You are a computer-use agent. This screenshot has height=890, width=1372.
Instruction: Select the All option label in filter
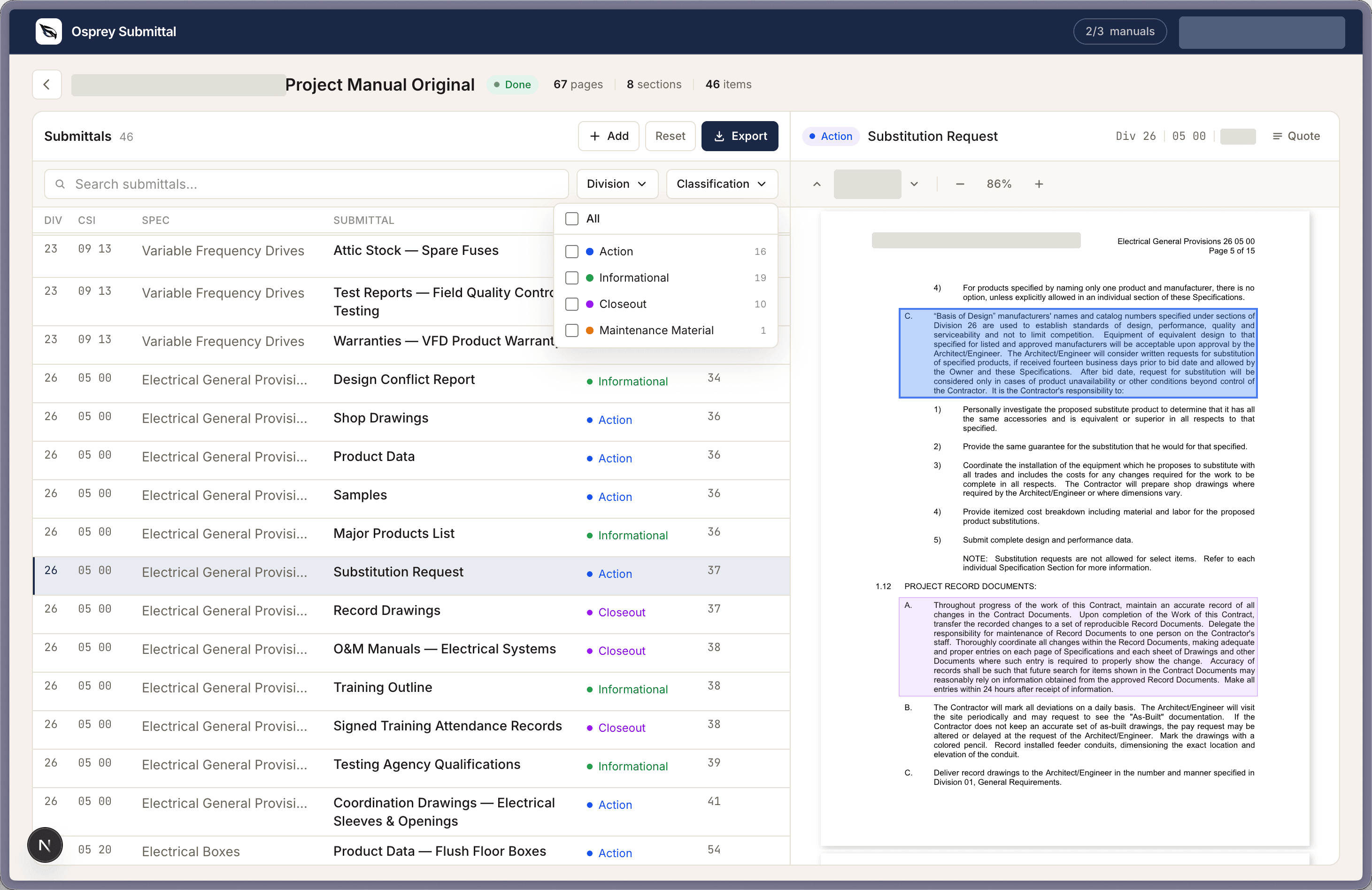593,218
